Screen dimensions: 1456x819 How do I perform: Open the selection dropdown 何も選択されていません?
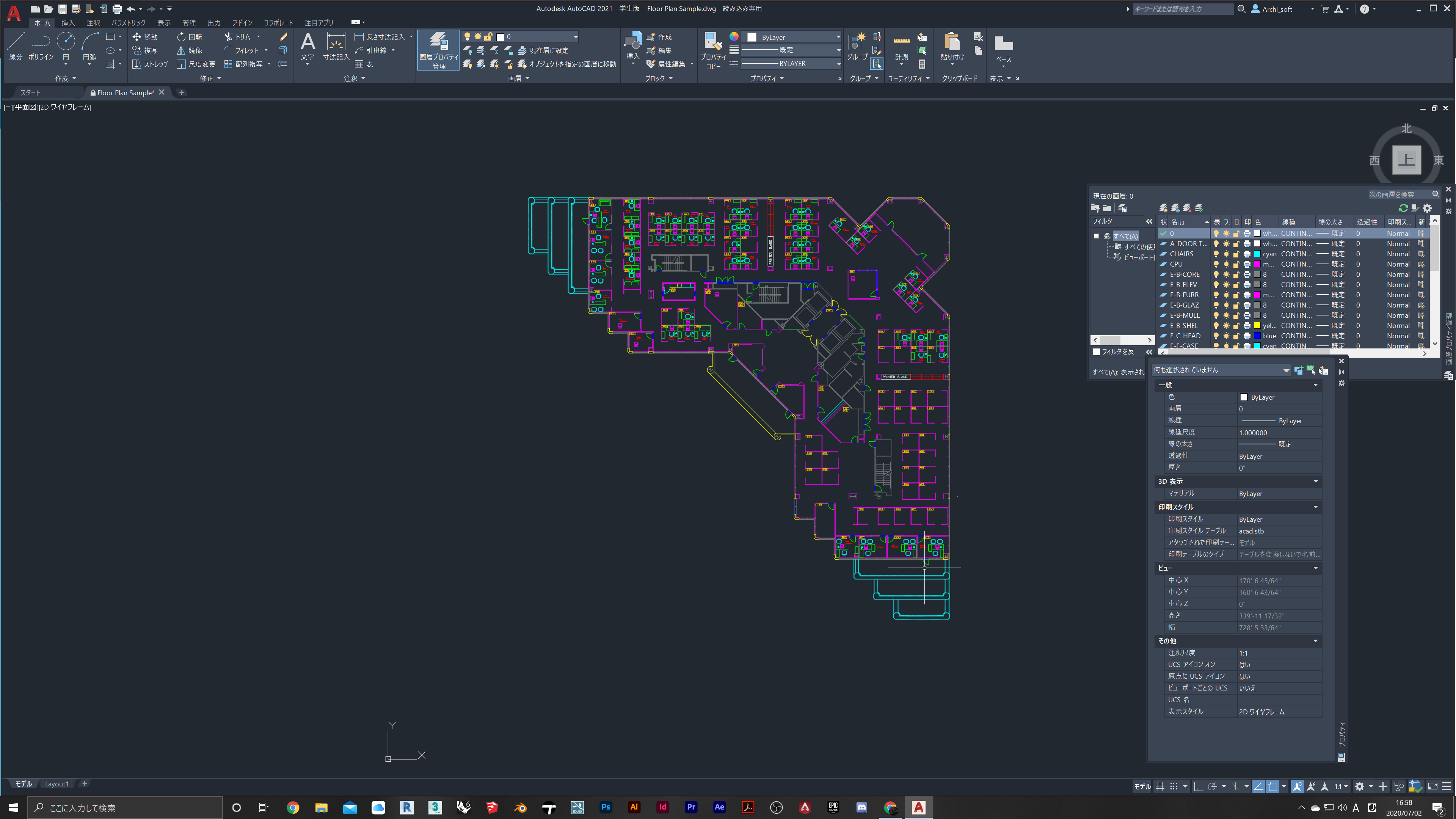tap(1221, 370)
